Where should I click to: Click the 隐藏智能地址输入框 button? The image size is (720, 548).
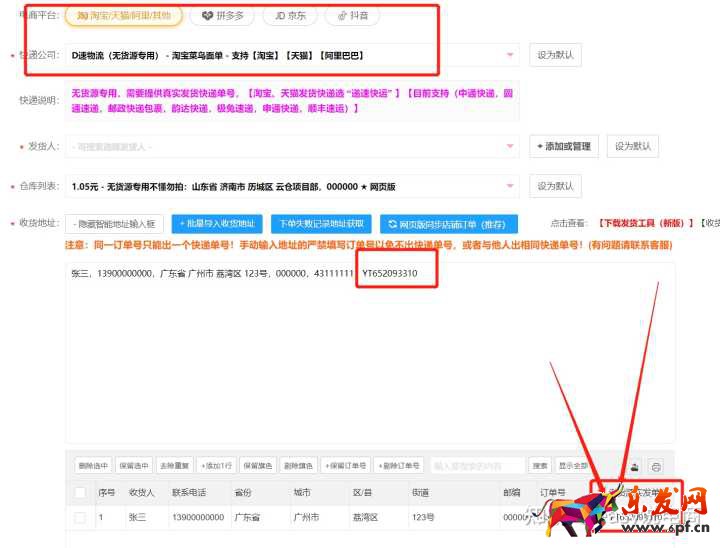(x=115, y=224)
